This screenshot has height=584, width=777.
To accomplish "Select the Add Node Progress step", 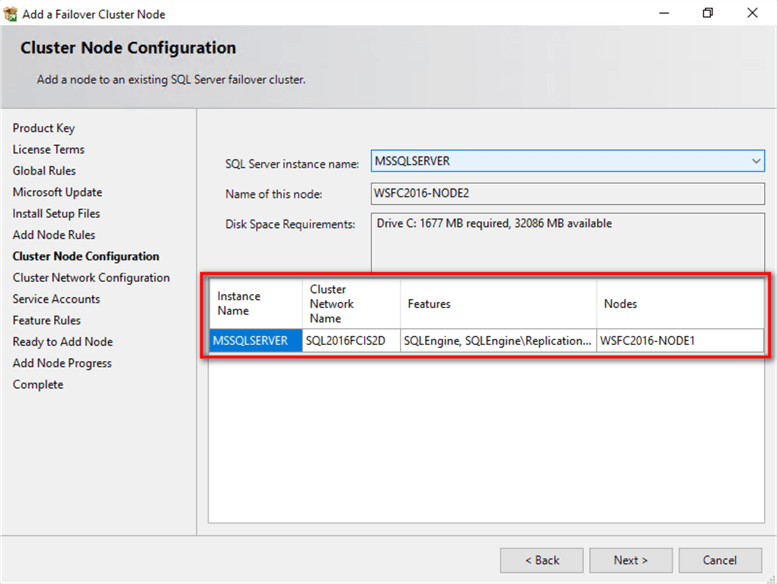I will coord(62,363).
